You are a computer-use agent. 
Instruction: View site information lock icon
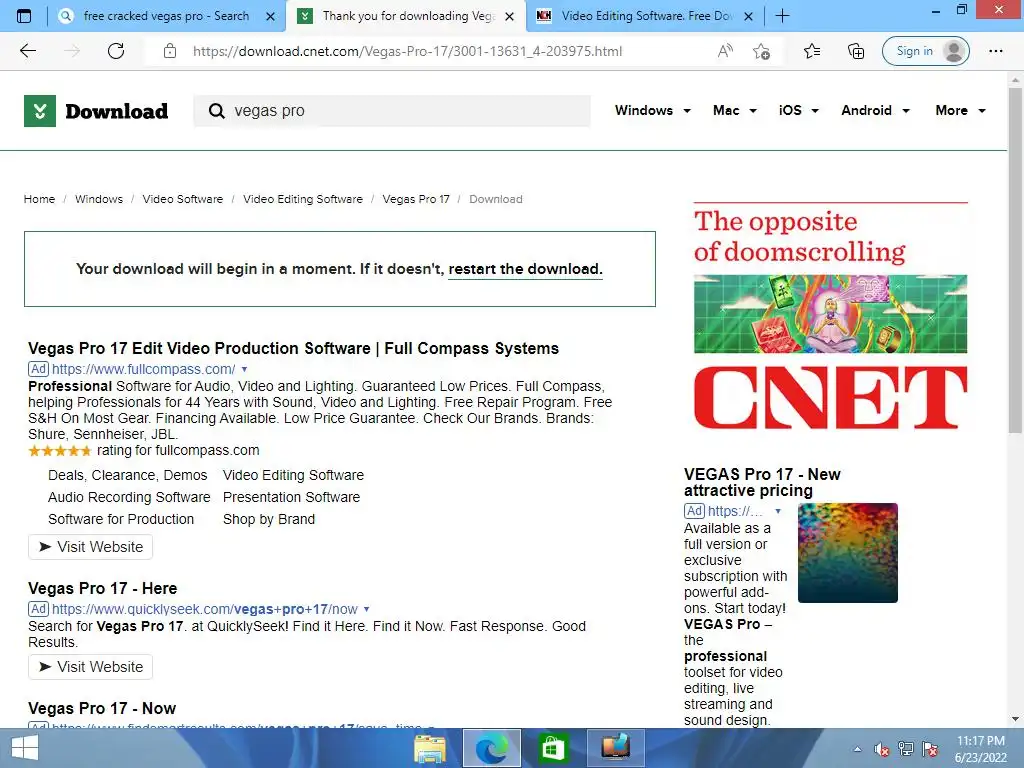(170, 51)
